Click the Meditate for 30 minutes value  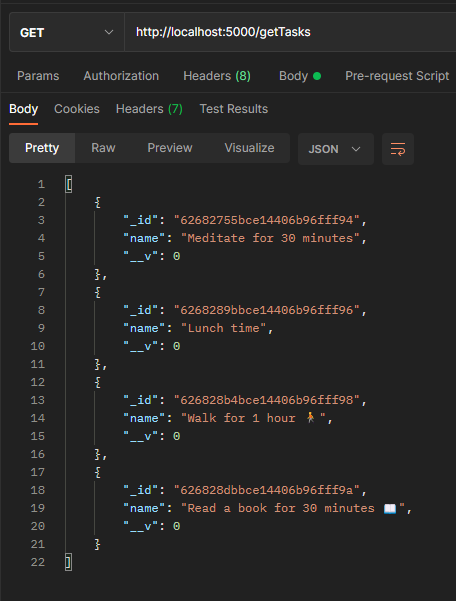click(x=270, y=238)
